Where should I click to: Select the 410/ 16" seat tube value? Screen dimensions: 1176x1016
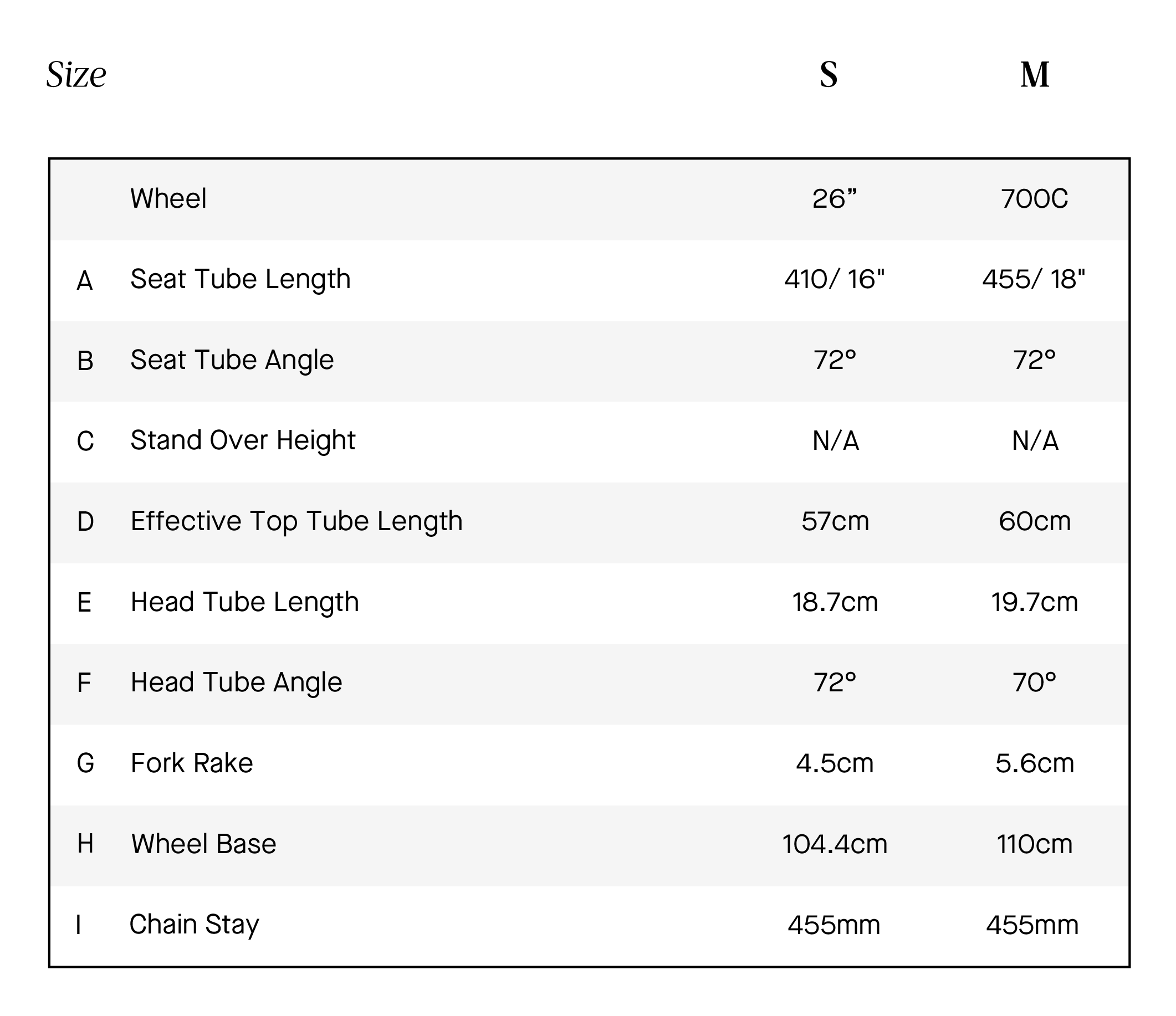click(x=834, y=280)
